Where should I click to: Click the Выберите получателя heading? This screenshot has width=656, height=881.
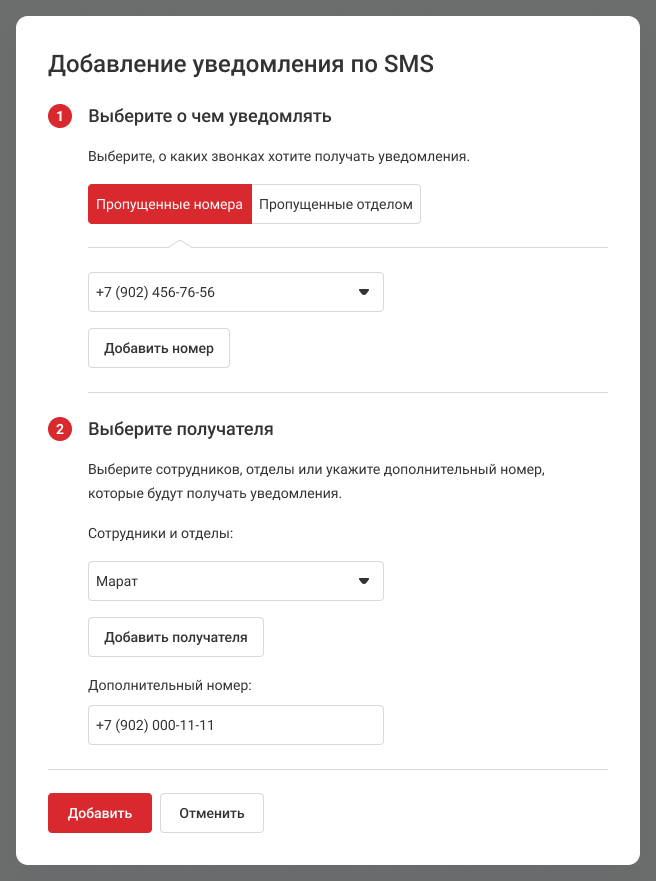click(181, 430)
